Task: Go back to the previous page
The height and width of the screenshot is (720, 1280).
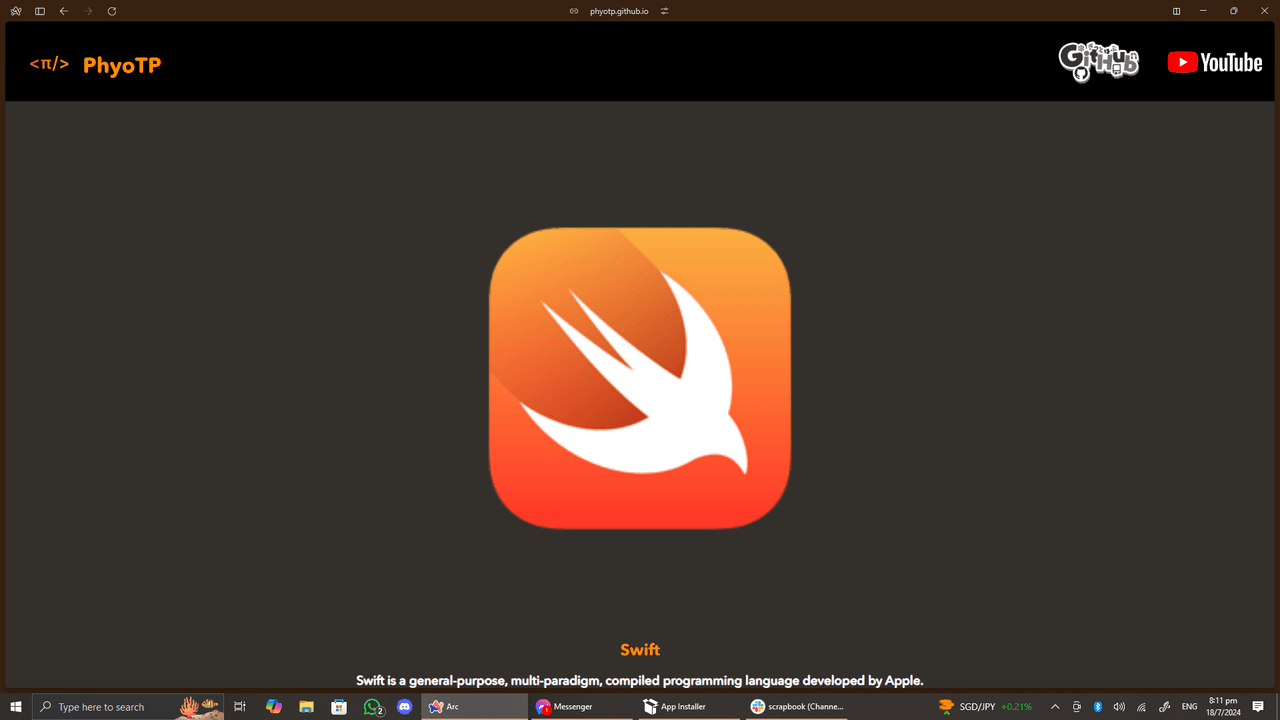Action: pyautogui.click(x=64, y=11)
